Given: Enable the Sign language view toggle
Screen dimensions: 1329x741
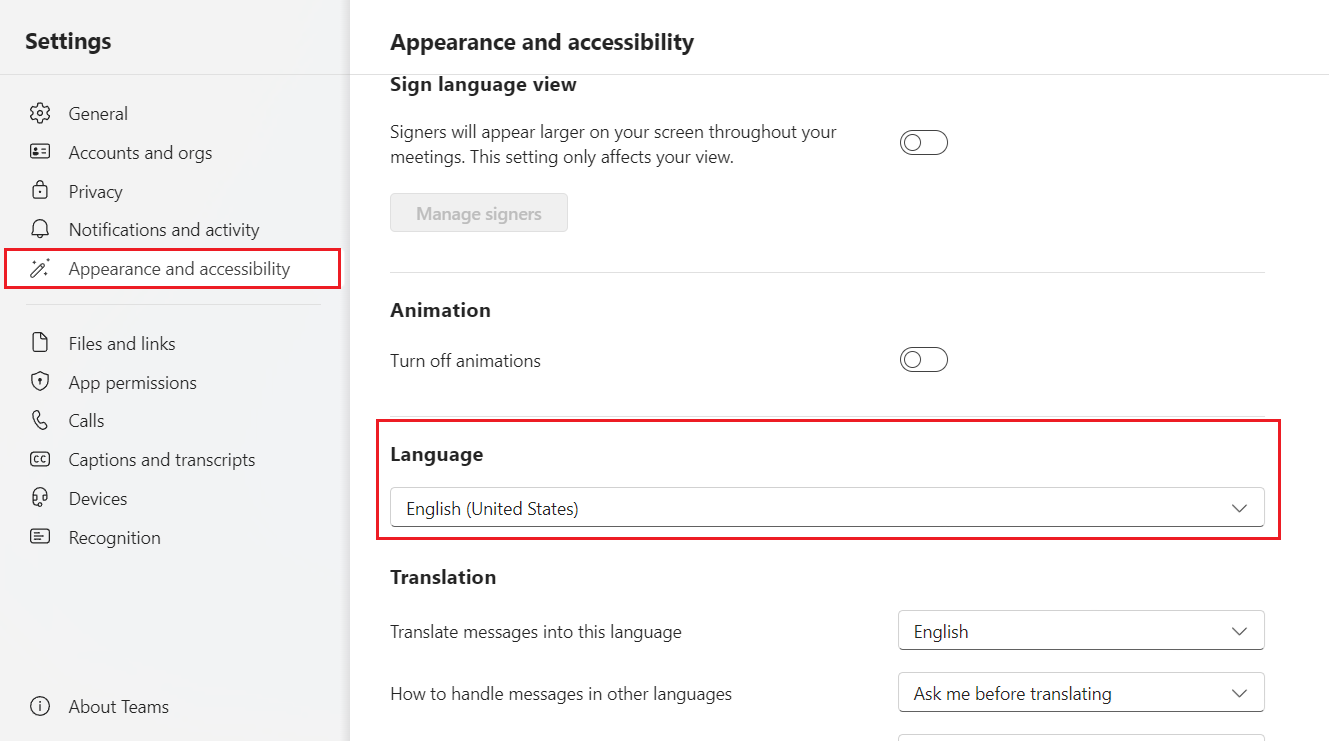Looking at the screenshot, I should point(923,142).
